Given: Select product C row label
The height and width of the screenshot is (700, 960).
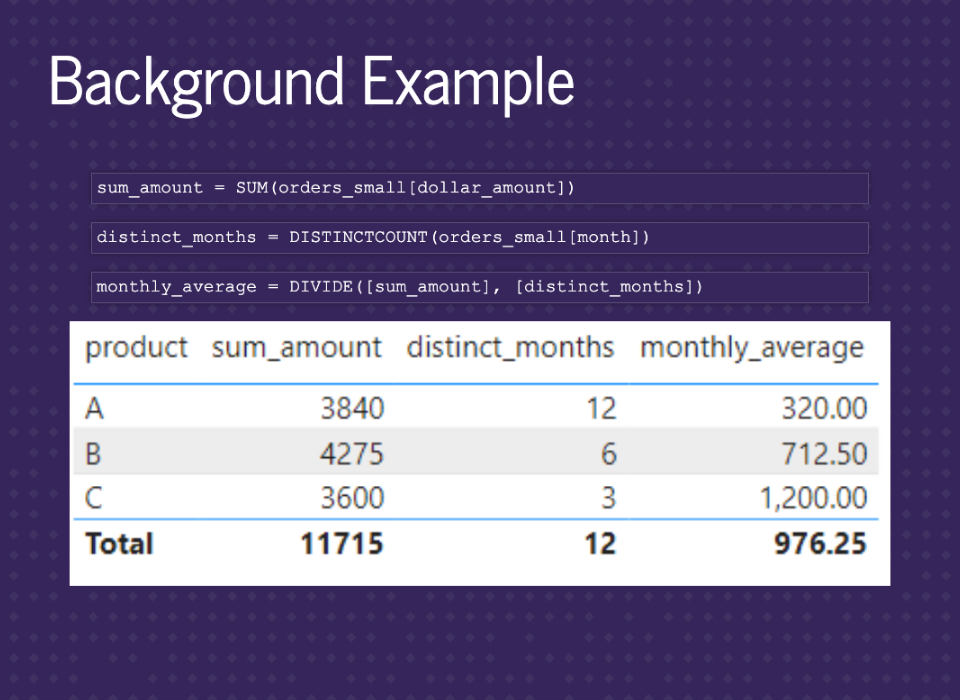Looking at the screenshot, I should coord(95,498).
